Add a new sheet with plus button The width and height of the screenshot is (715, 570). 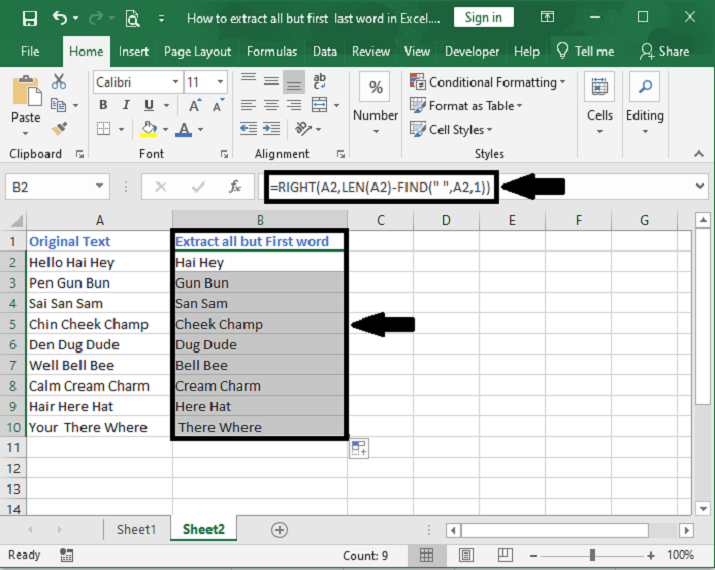pyautogui.click(x=279, y=530)
